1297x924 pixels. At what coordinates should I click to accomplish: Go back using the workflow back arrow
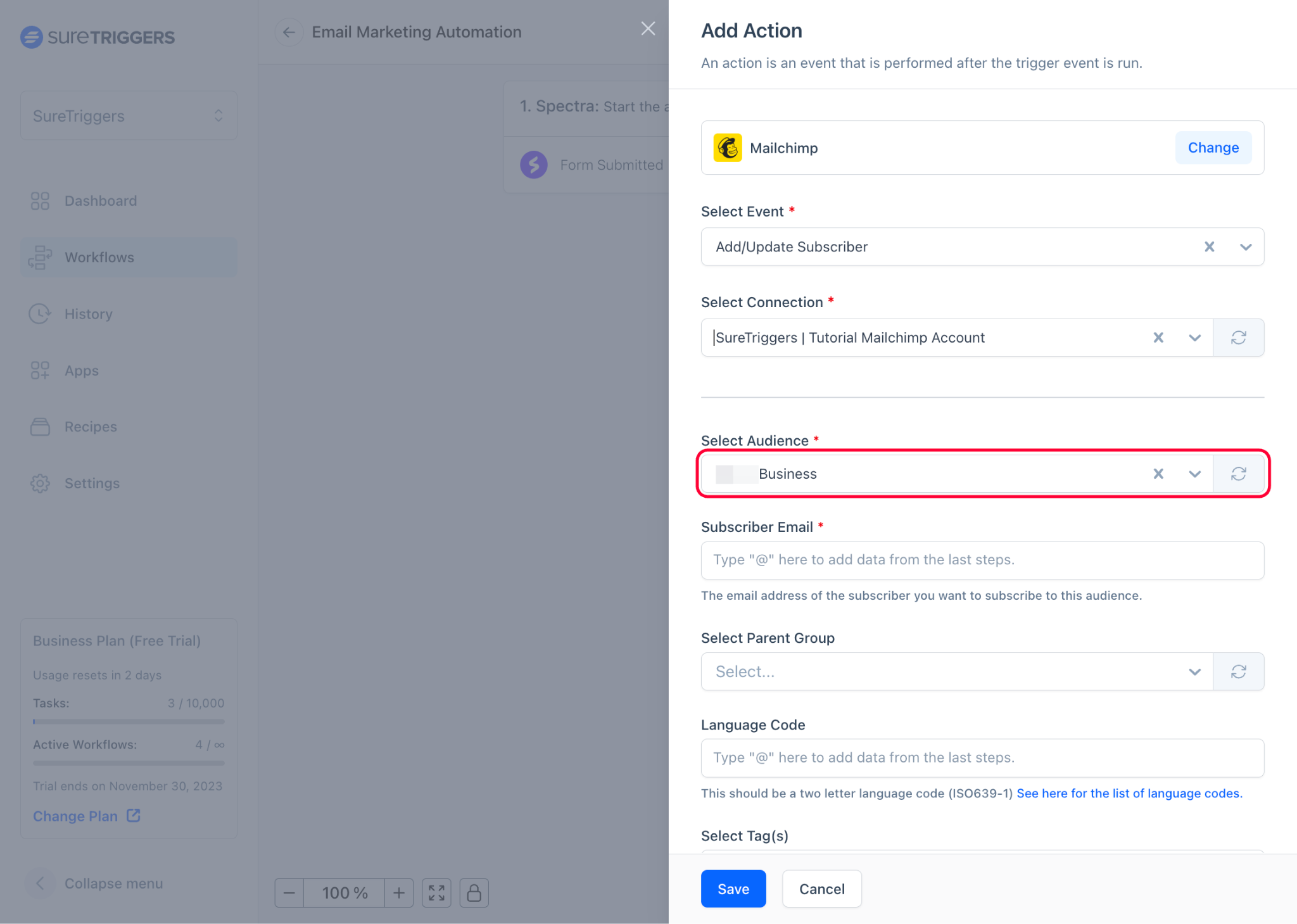(x=289, y=32)
